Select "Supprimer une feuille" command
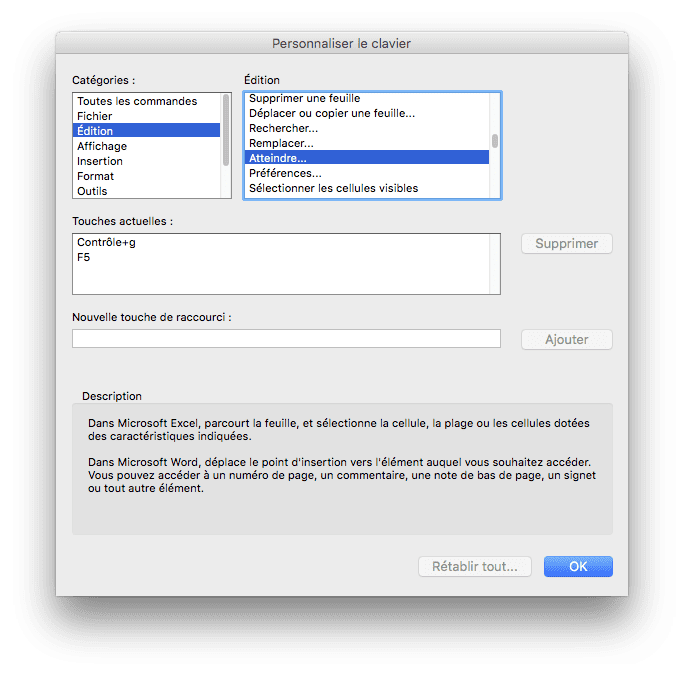This screenshot has width=684, height=676. coord(367,99)
